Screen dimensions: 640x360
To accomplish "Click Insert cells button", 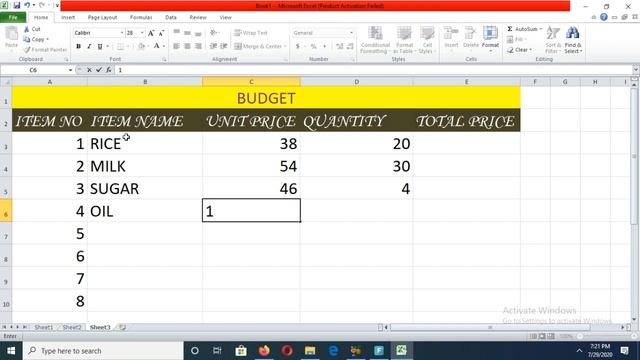I will click(x=451, y=40).
